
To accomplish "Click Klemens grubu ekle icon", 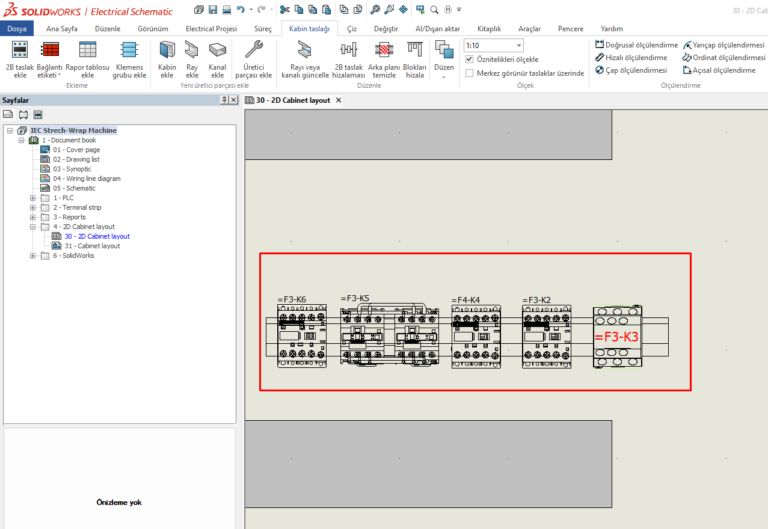I will click(129, 50).
